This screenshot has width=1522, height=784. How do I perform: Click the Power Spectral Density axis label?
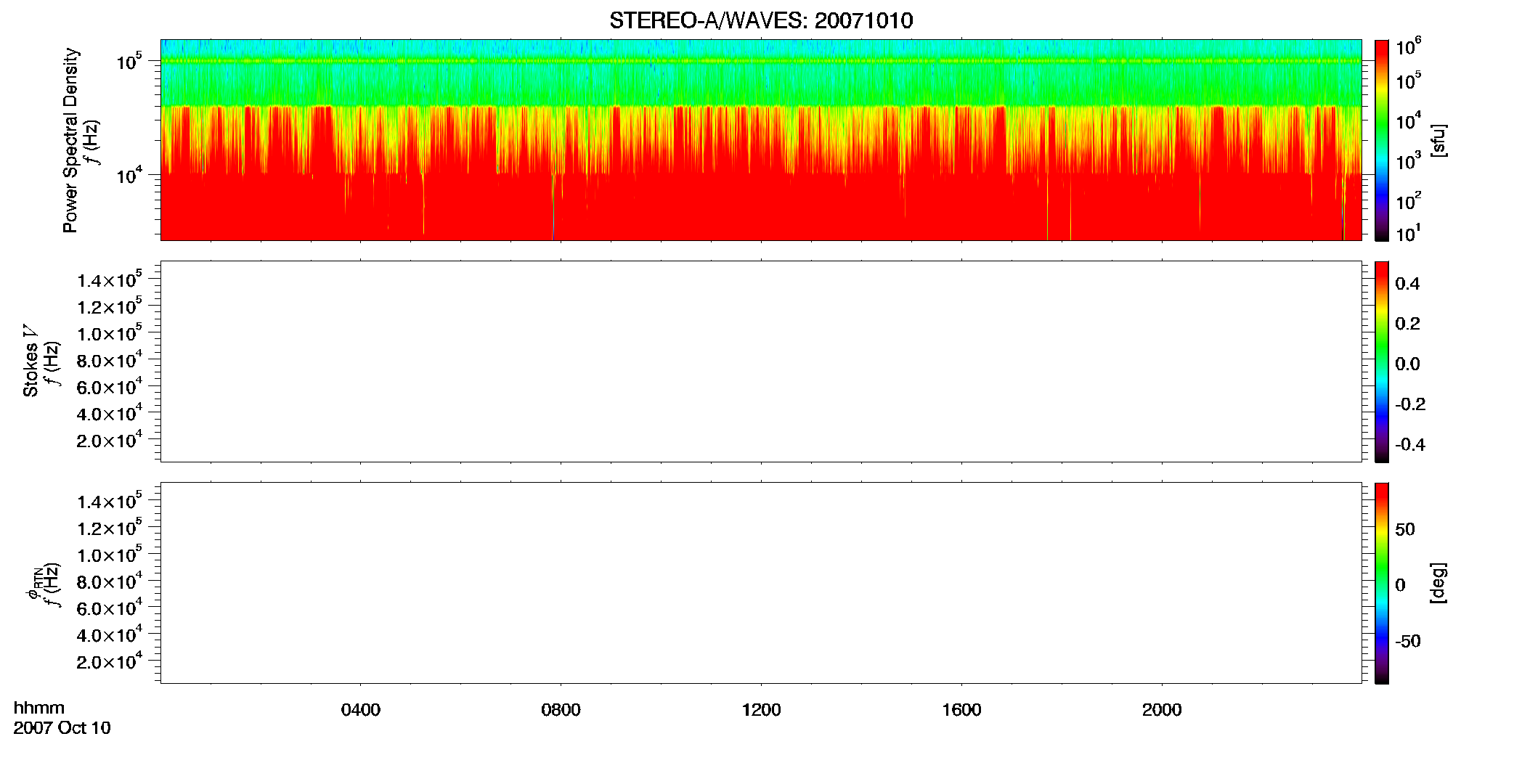coord(70,140)
